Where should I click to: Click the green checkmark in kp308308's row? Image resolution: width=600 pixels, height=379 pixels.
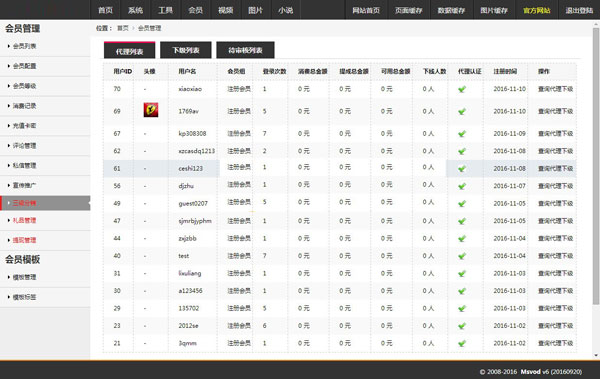(x=462, y=134)
